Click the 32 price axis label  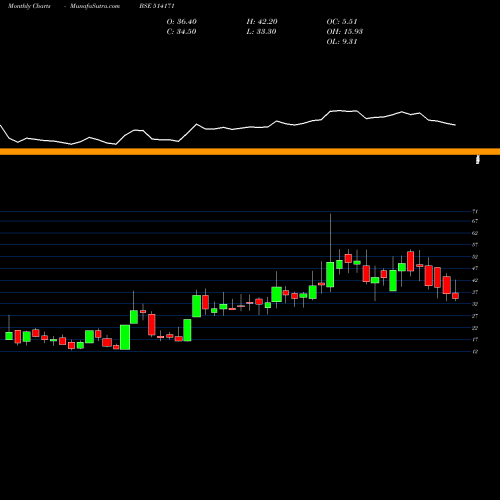click(475, 304)
